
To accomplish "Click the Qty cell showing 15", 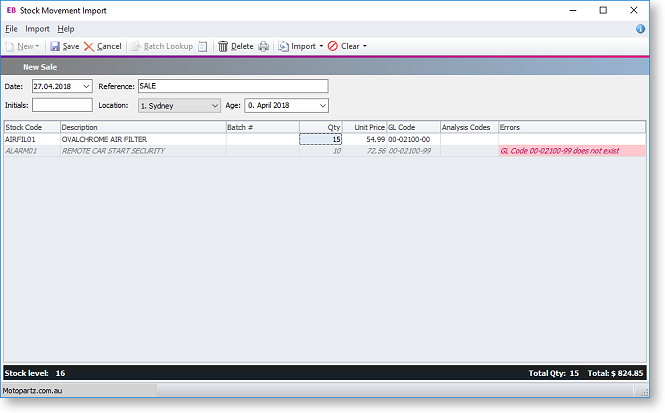I will pos(321,139).
